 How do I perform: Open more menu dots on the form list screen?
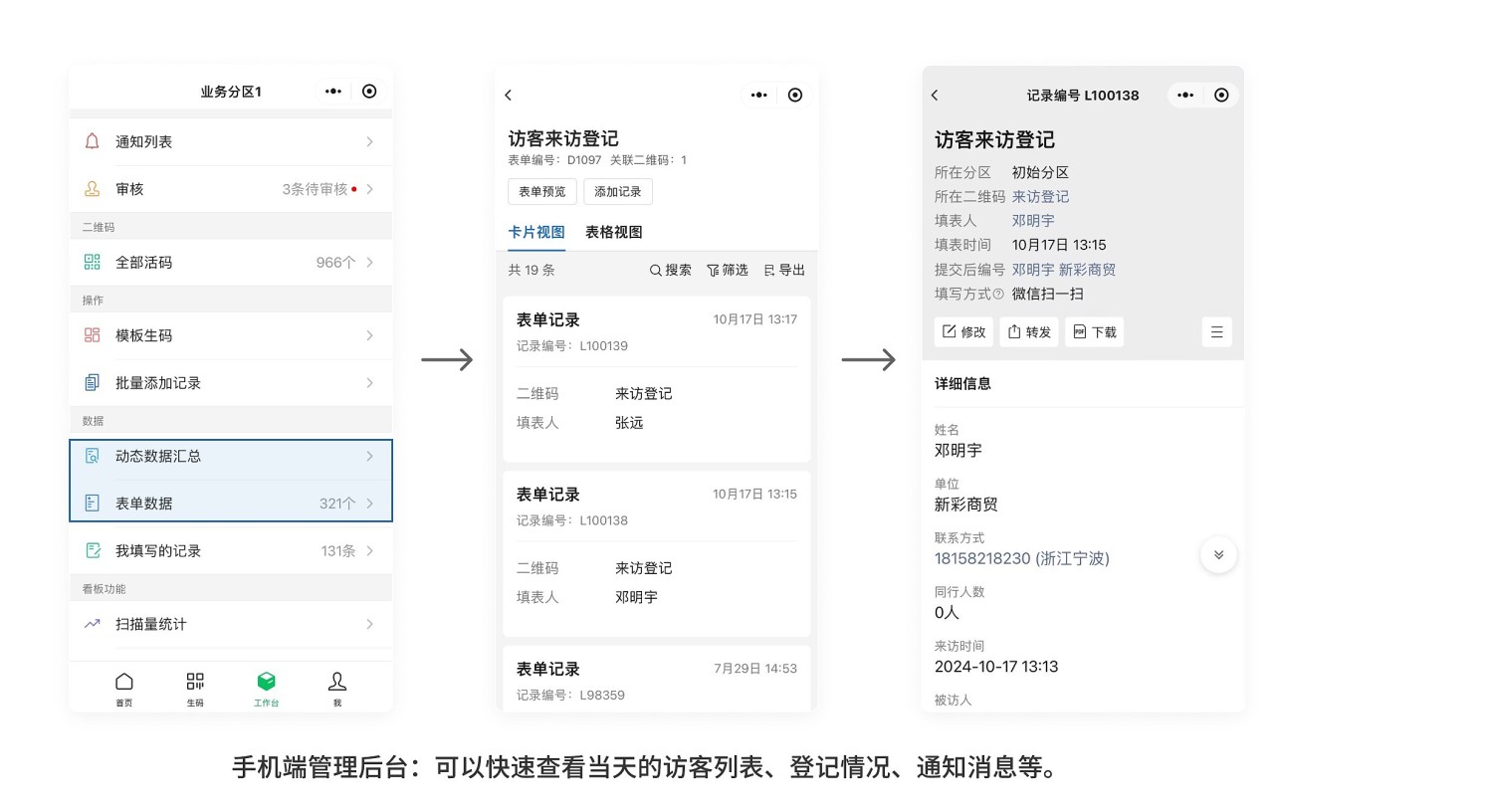(759, 96)
